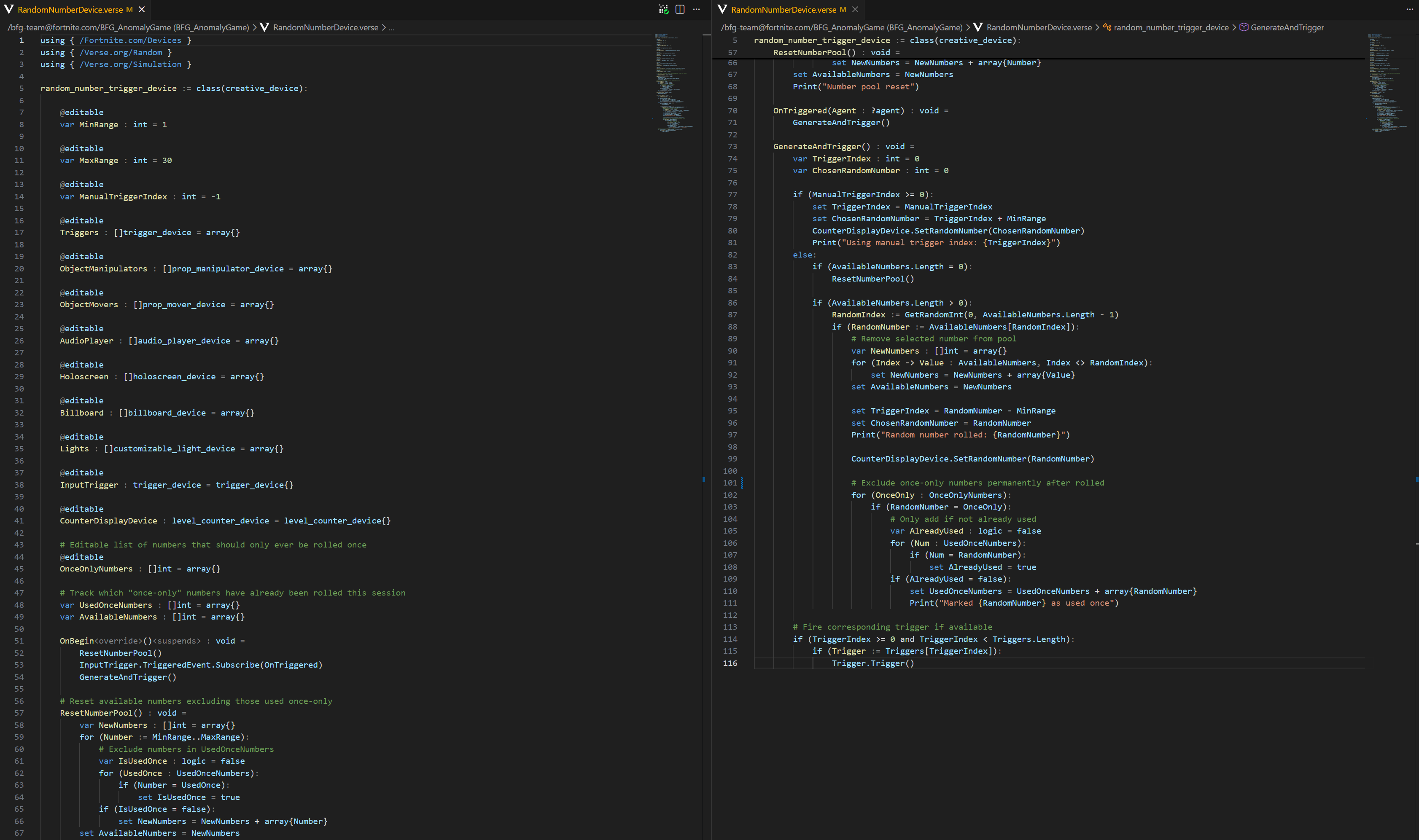The height and width of the screenshot is (840, 1419).
Task: Click line number 116 in right editor gutter
Action: pos(730,663)
